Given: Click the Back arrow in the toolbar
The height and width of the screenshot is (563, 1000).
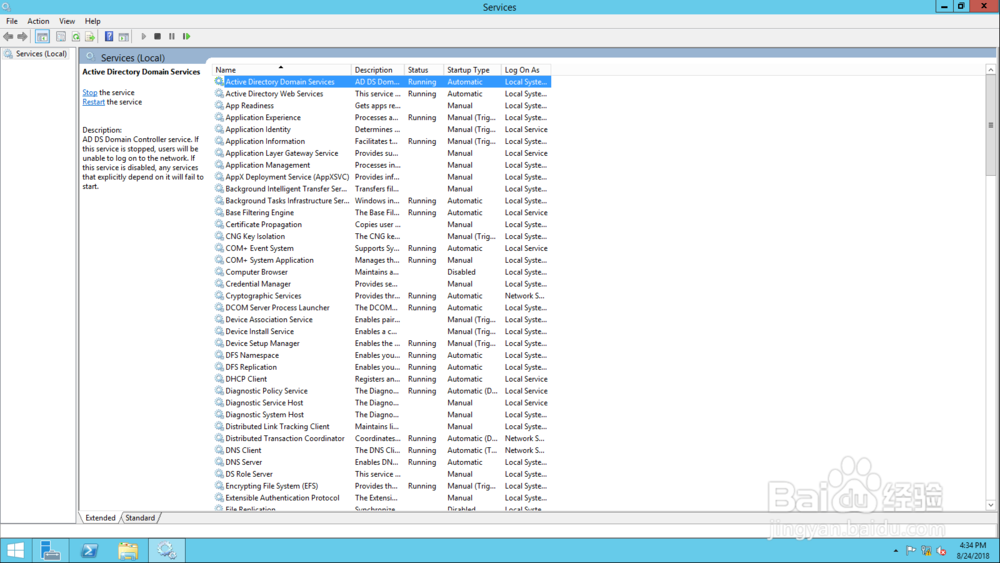Looking at the screenshot, I should tap(8, 36).
